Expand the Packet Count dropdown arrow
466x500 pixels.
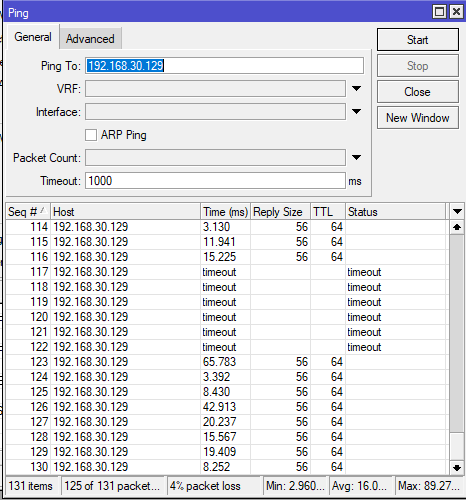[356, 158]
